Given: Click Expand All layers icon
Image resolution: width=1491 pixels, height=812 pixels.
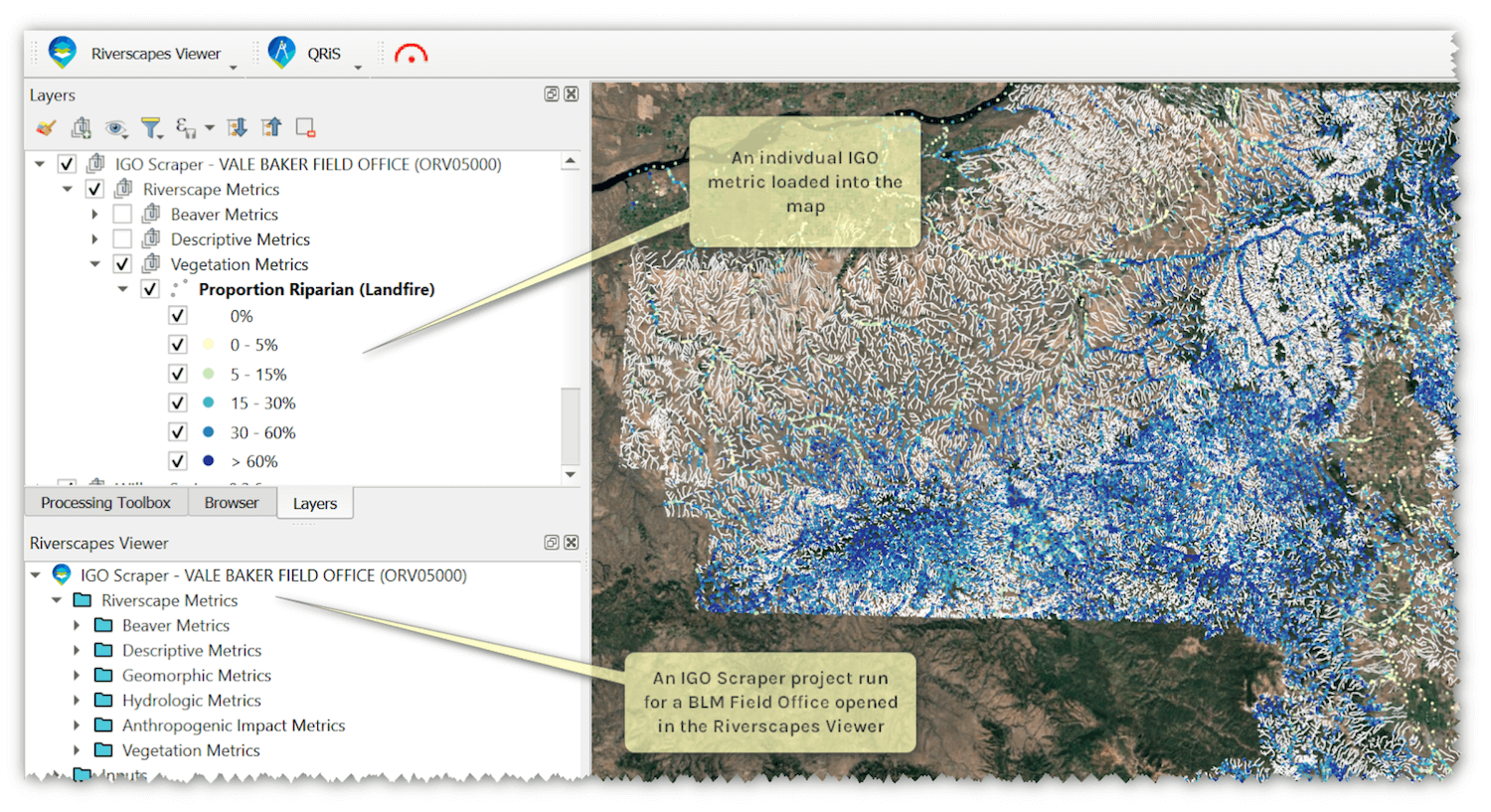Looking at the screenshot, I should point(237,127).
